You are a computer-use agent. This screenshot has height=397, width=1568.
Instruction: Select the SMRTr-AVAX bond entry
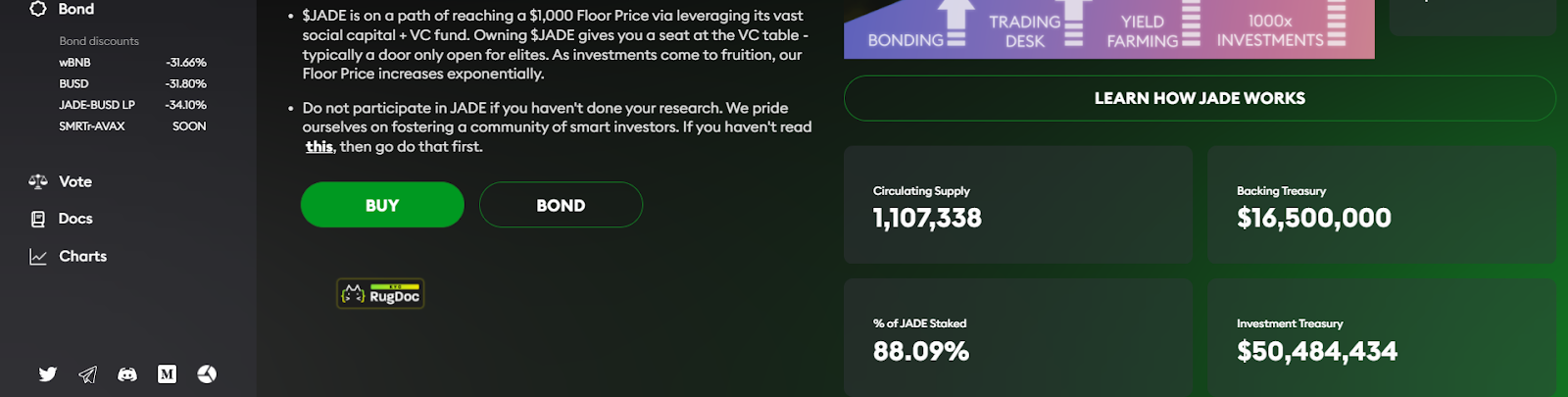pos(132,126)
